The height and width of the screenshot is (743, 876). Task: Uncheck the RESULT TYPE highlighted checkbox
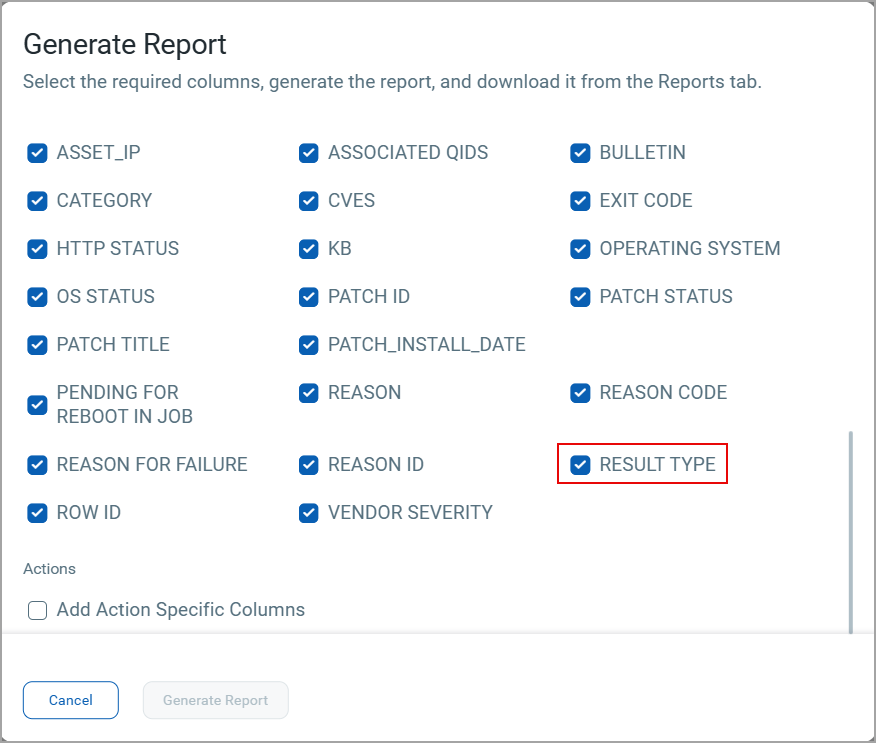point(580,464)
